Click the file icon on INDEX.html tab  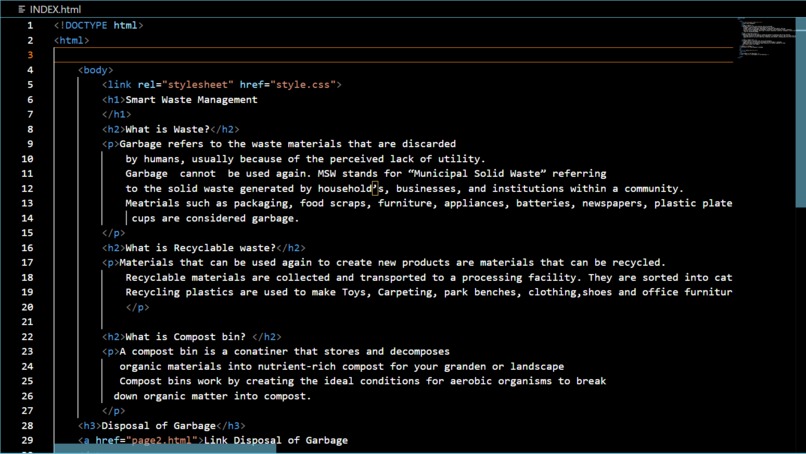click(x=22, y=9)
